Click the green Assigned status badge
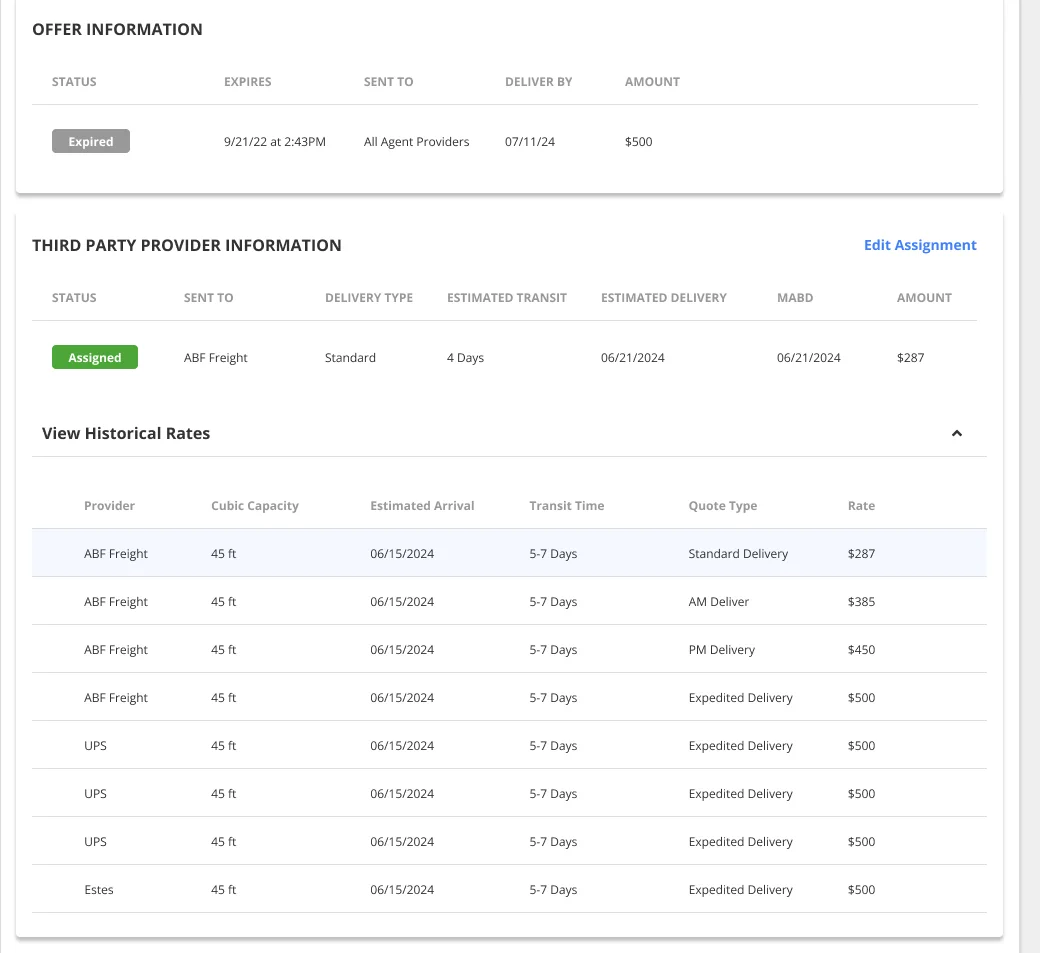This screenshot has width=1040, height=953. pyautogui.click(x=95, y=357)
